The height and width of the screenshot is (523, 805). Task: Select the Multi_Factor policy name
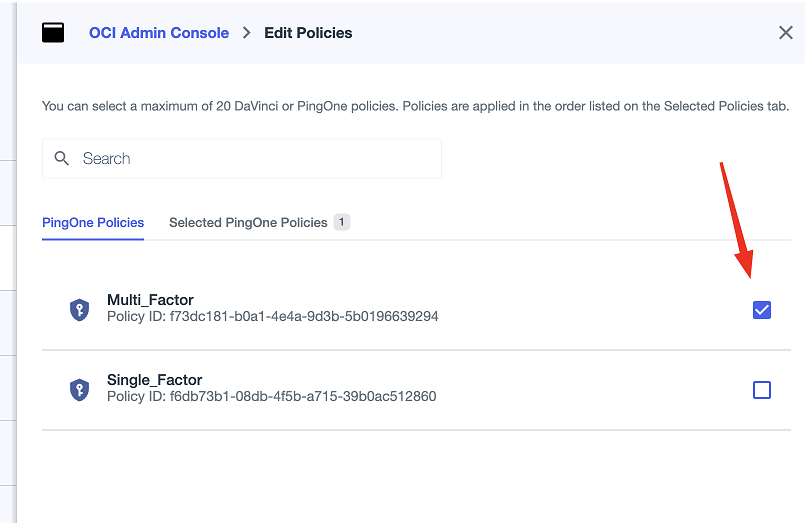150,300
